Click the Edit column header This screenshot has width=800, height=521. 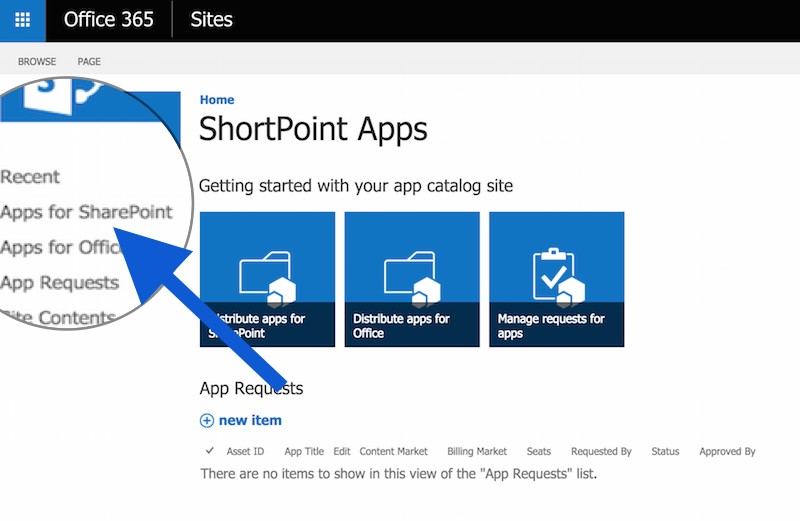click(x=342, y=451)
